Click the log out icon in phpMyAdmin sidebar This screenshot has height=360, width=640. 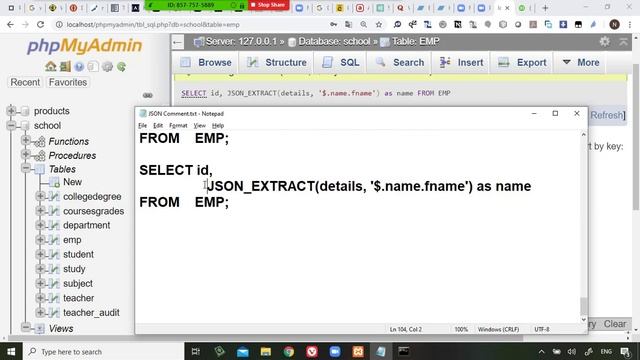(65, 66)
